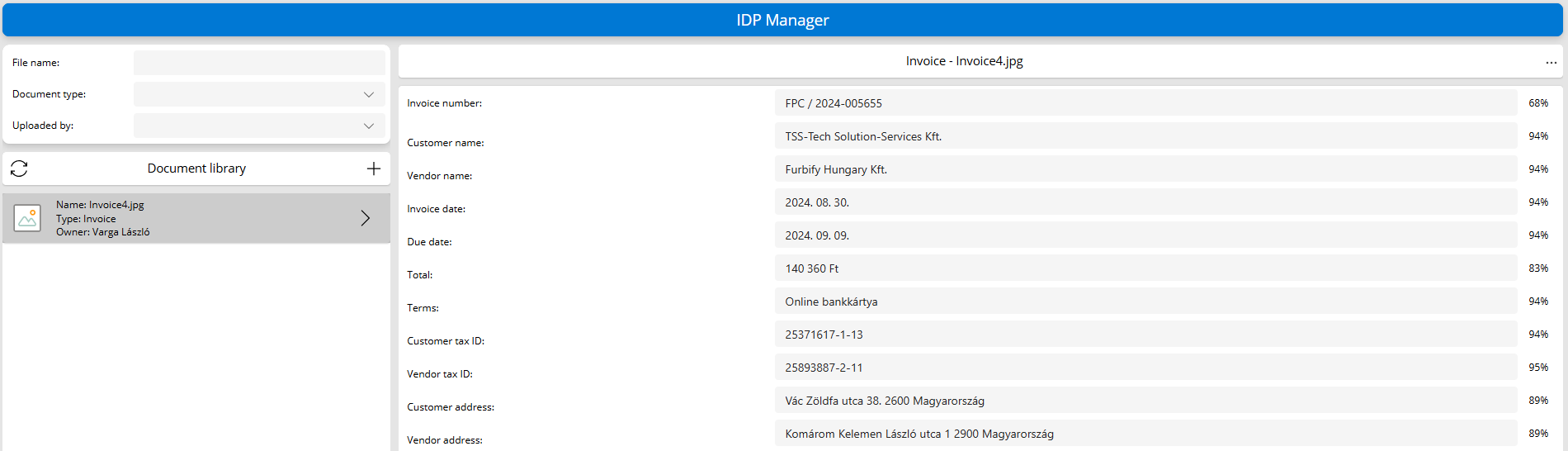This screenshot has width=1568, height=451.
Task: Click into the File name filter field
Action: point(259,63)
